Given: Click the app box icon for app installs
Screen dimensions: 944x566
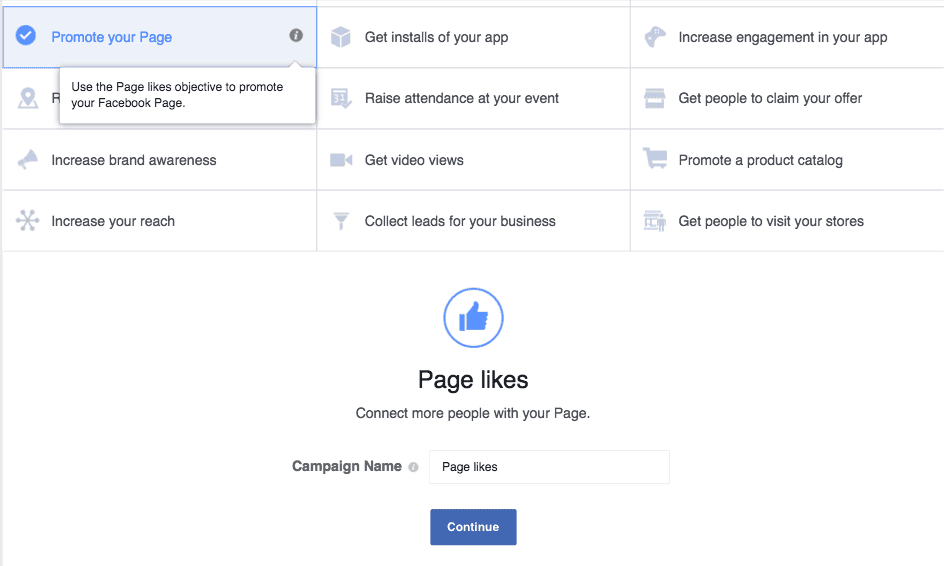Looking at the screenshot, I should tap(341, 37).
